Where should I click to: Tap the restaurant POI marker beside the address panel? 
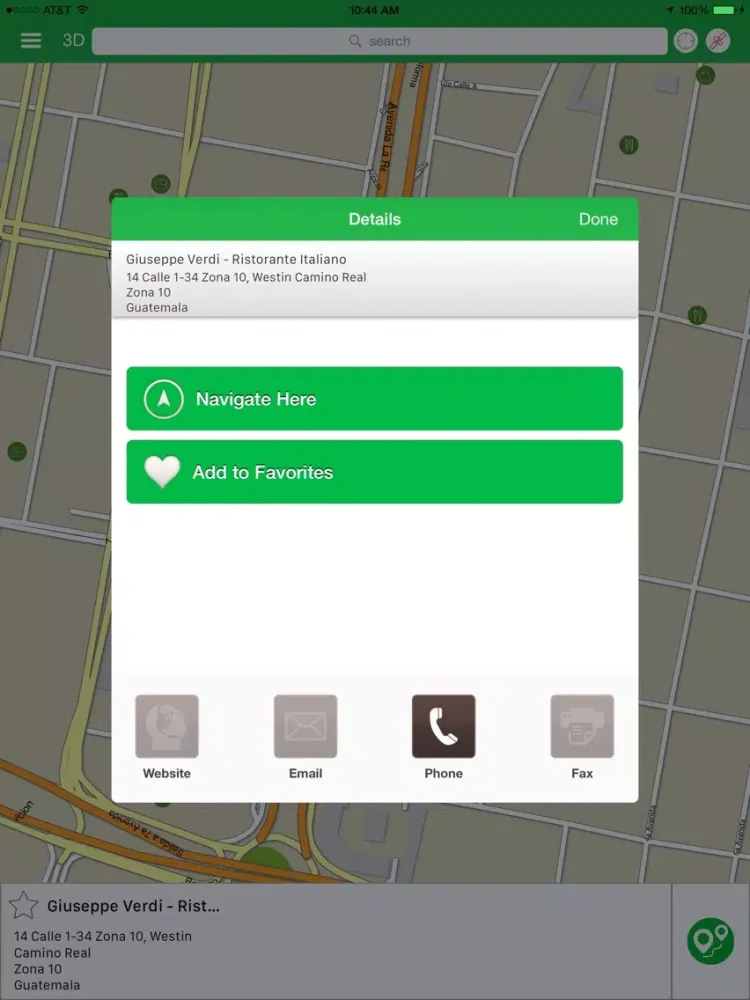(698, 315)
